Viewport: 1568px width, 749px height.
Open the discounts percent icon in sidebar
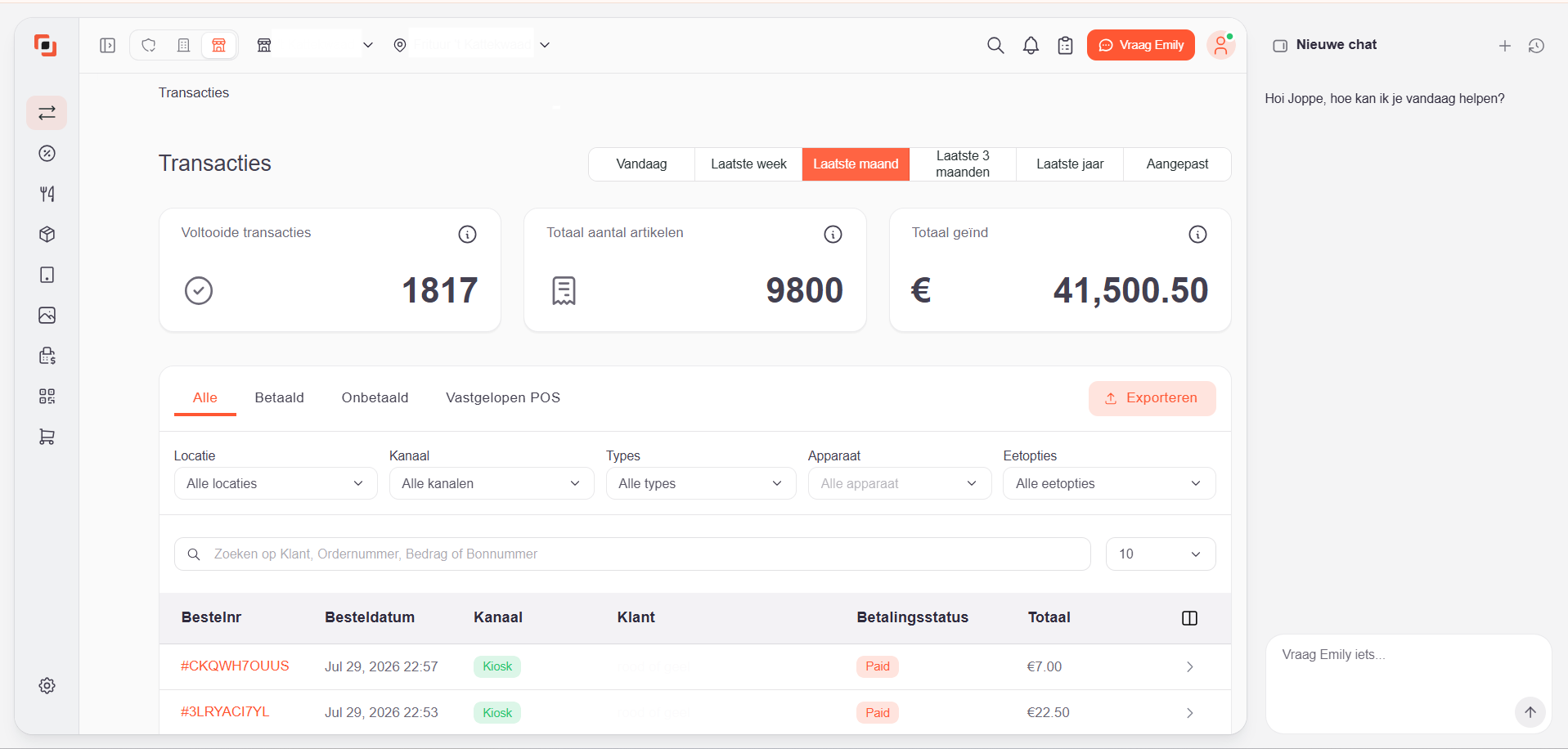click(47, 153)
